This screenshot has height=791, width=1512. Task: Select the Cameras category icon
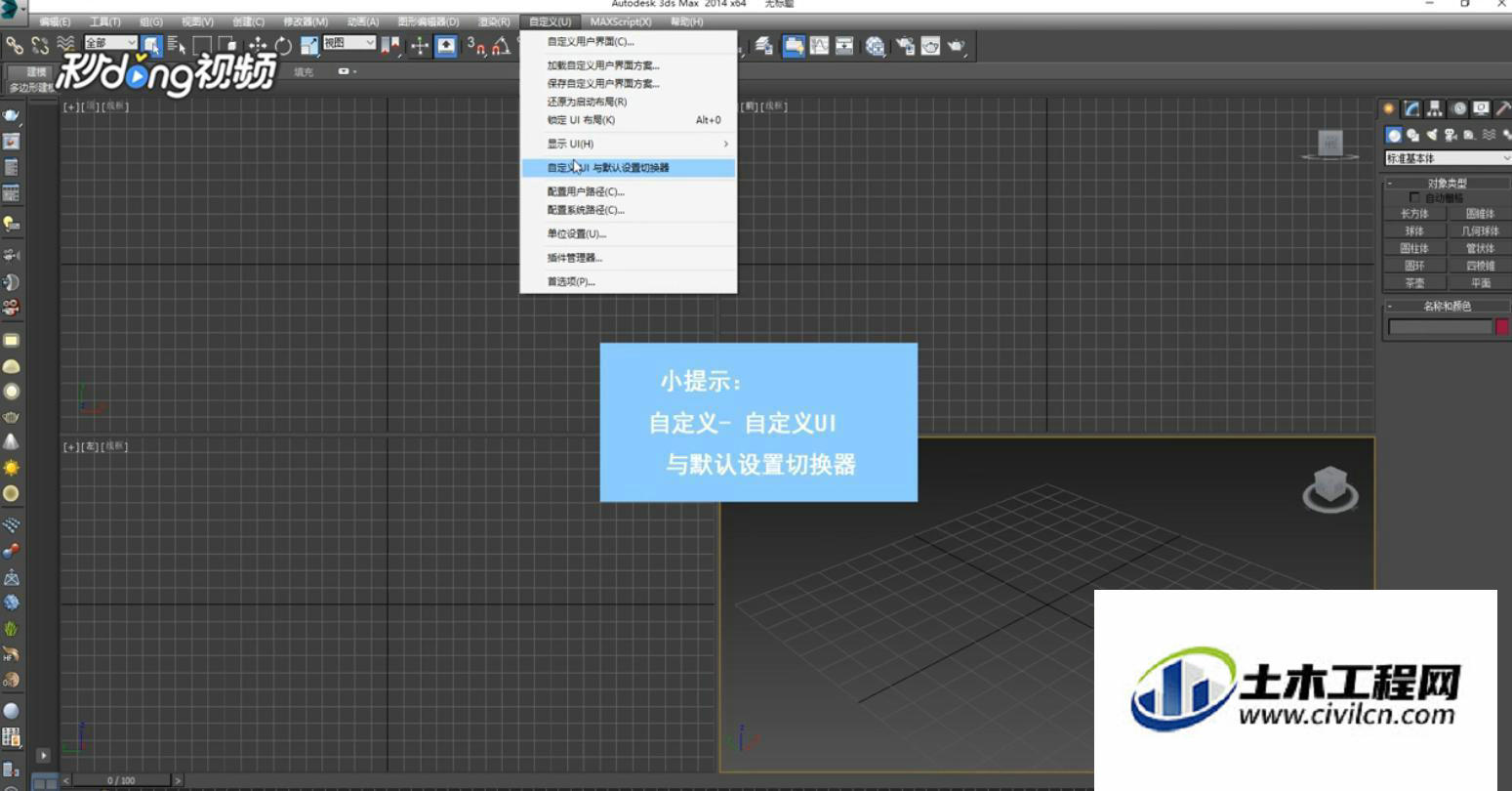1451,135
